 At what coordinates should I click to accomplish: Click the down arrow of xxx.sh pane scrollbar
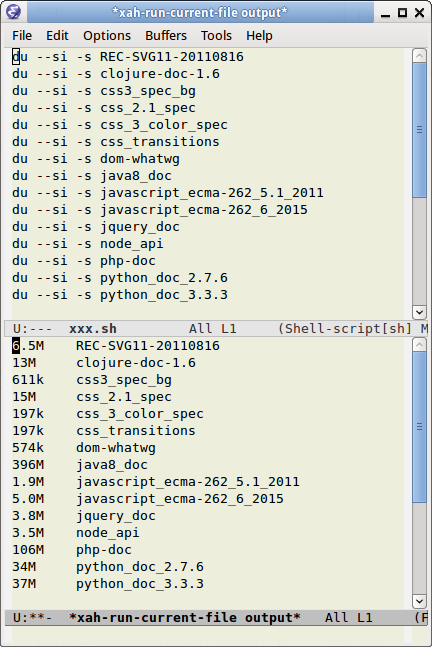[x=419, y=312]
